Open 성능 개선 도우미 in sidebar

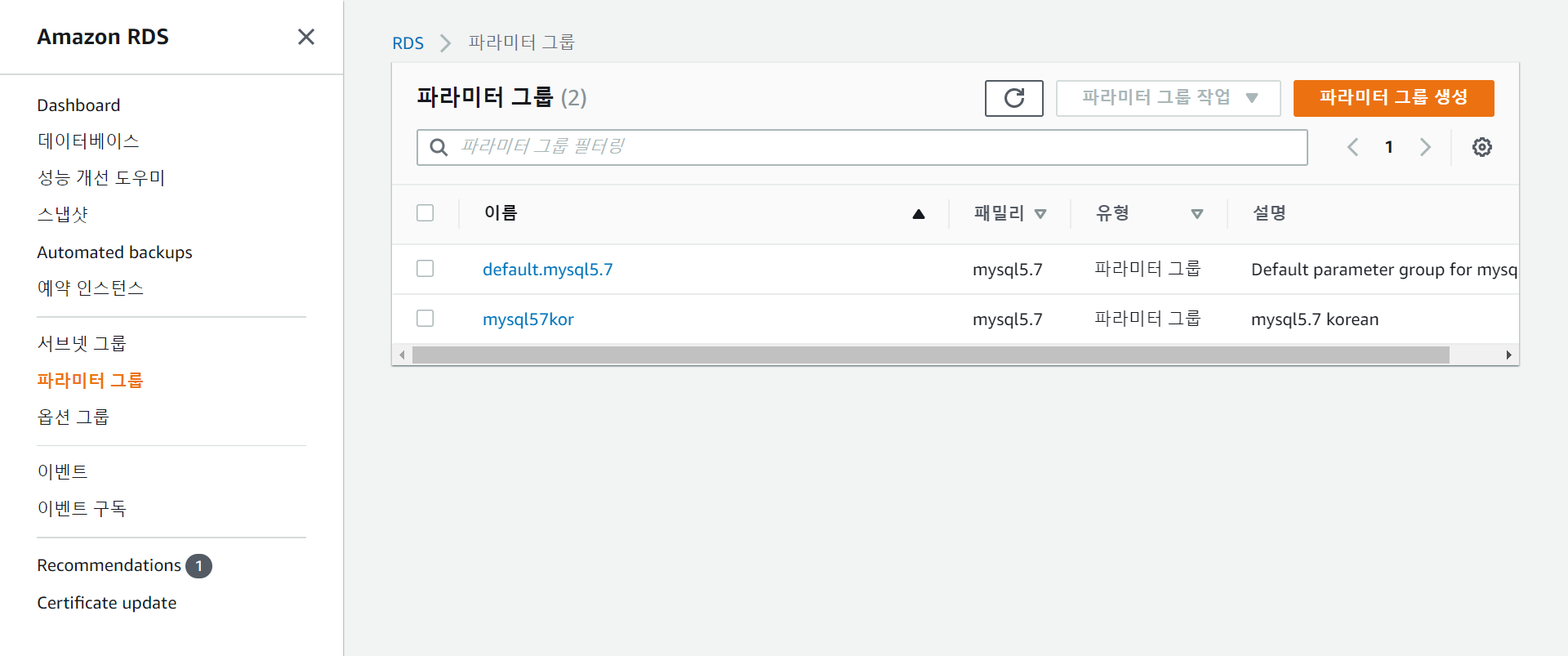point(101,178)
